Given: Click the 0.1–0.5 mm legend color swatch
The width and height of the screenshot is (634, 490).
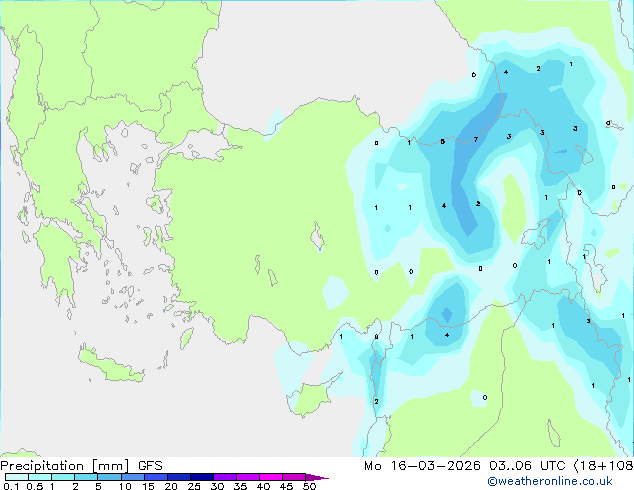Looking at the screenshot, I should 17,477.
